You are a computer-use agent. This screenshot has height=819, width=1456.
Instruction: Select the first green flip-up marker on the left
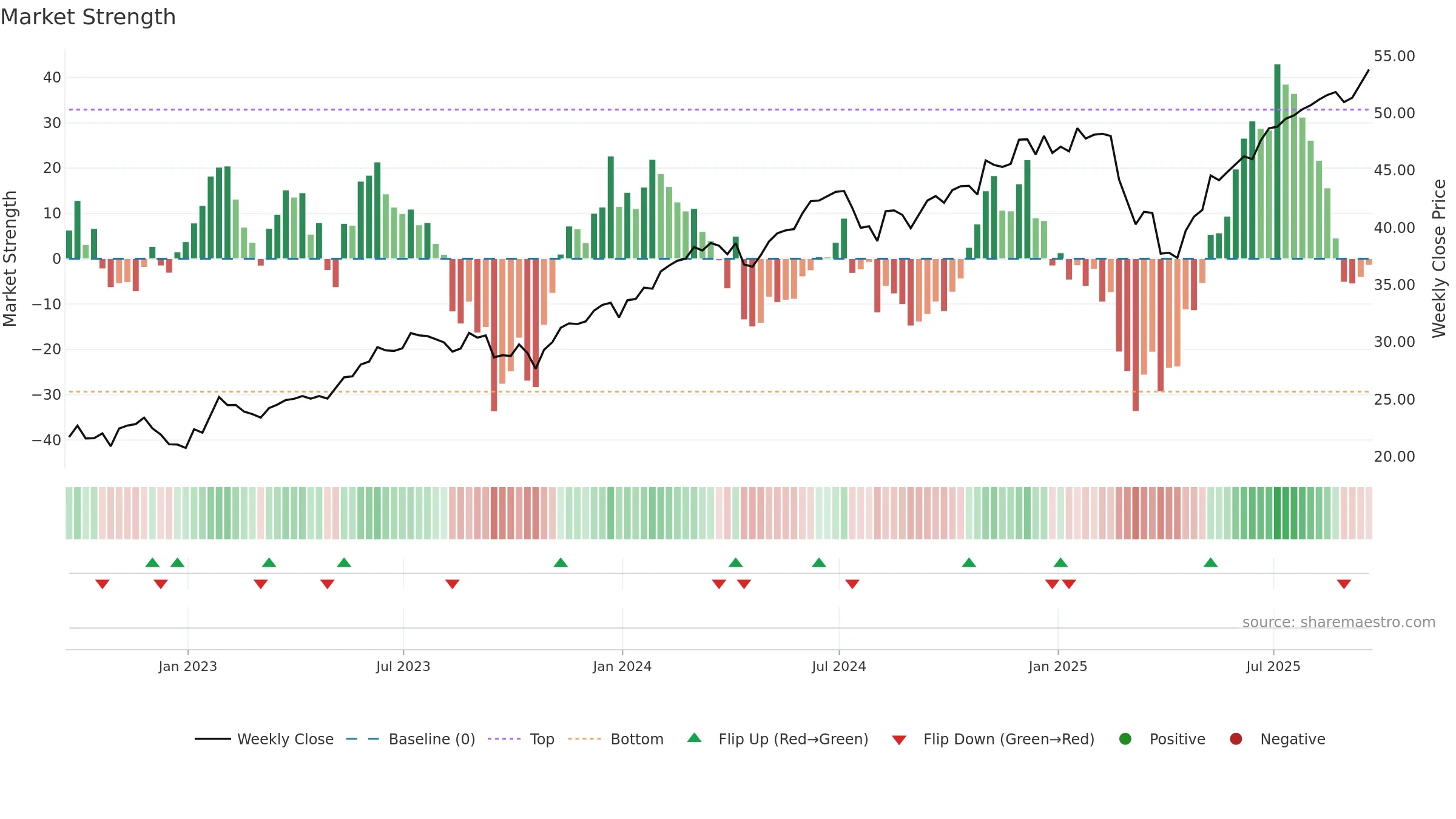152,562
